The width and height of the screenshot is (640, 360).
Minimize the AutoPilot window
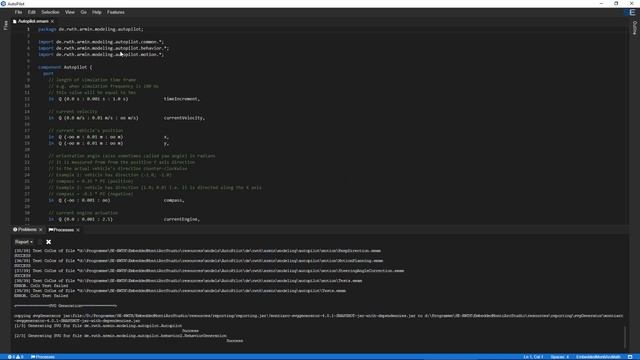(x=601, y=3)
